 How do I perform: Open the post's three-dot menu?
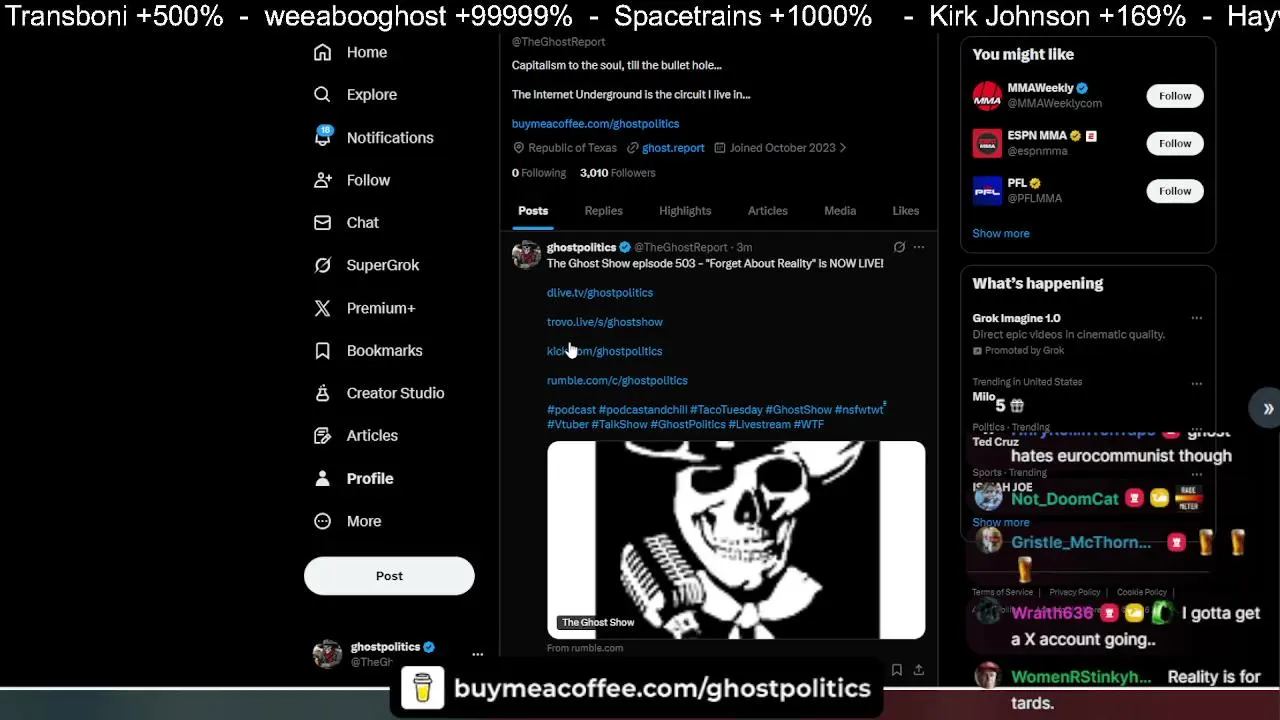point(919,247)
